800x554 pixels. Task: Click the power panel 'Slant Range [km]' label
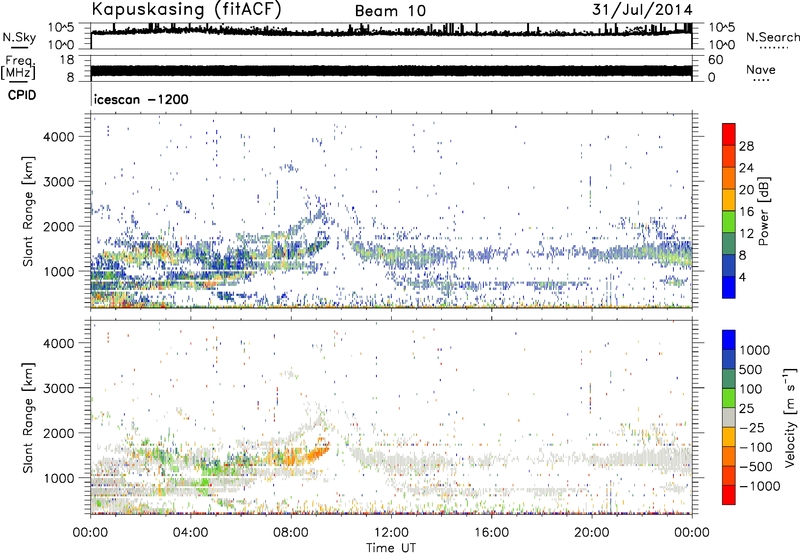28,212
